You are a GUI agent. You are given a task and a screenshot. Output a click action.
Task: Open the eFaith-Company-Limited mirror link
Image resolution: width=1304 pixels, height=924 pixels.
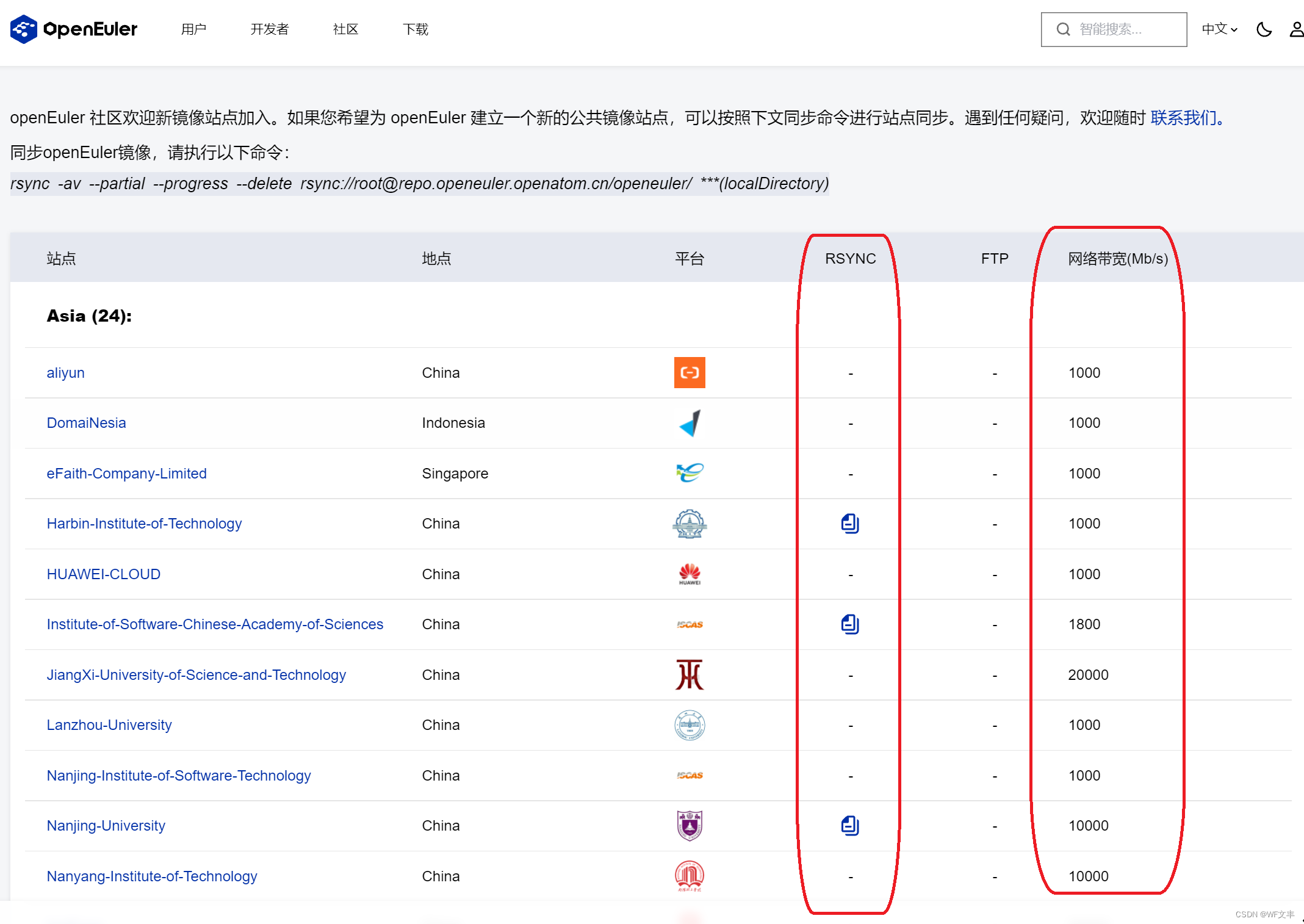point(127,474)
